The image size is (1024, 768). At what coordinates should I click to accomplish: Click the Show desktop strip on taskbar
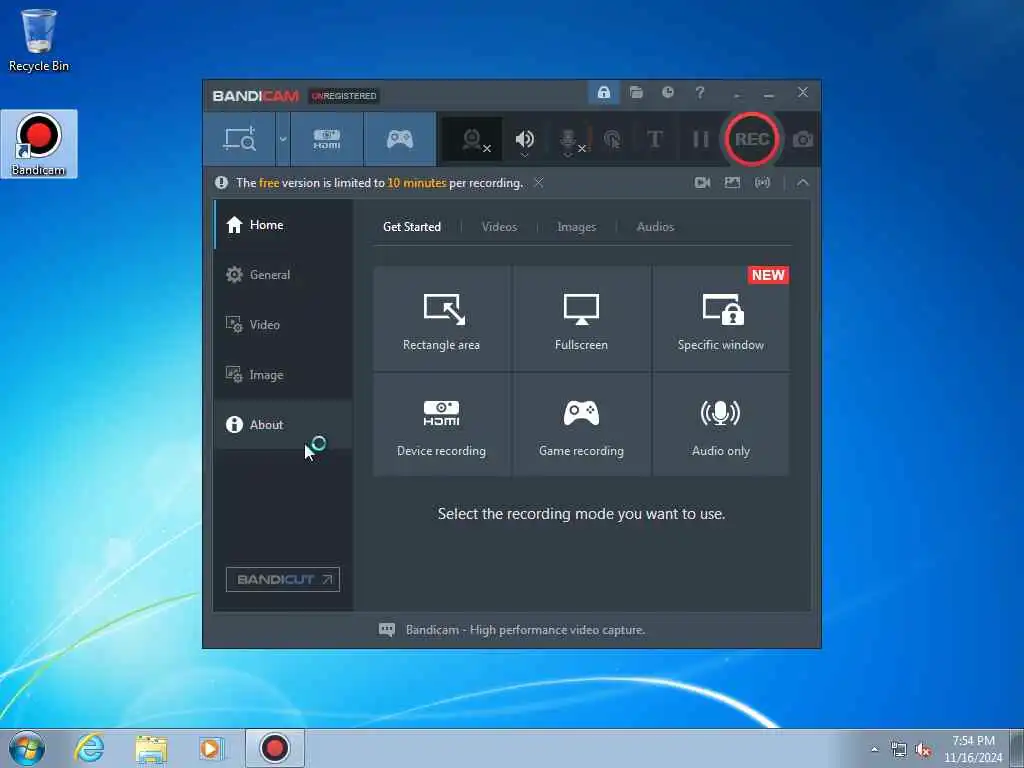tap(1017, 748)
